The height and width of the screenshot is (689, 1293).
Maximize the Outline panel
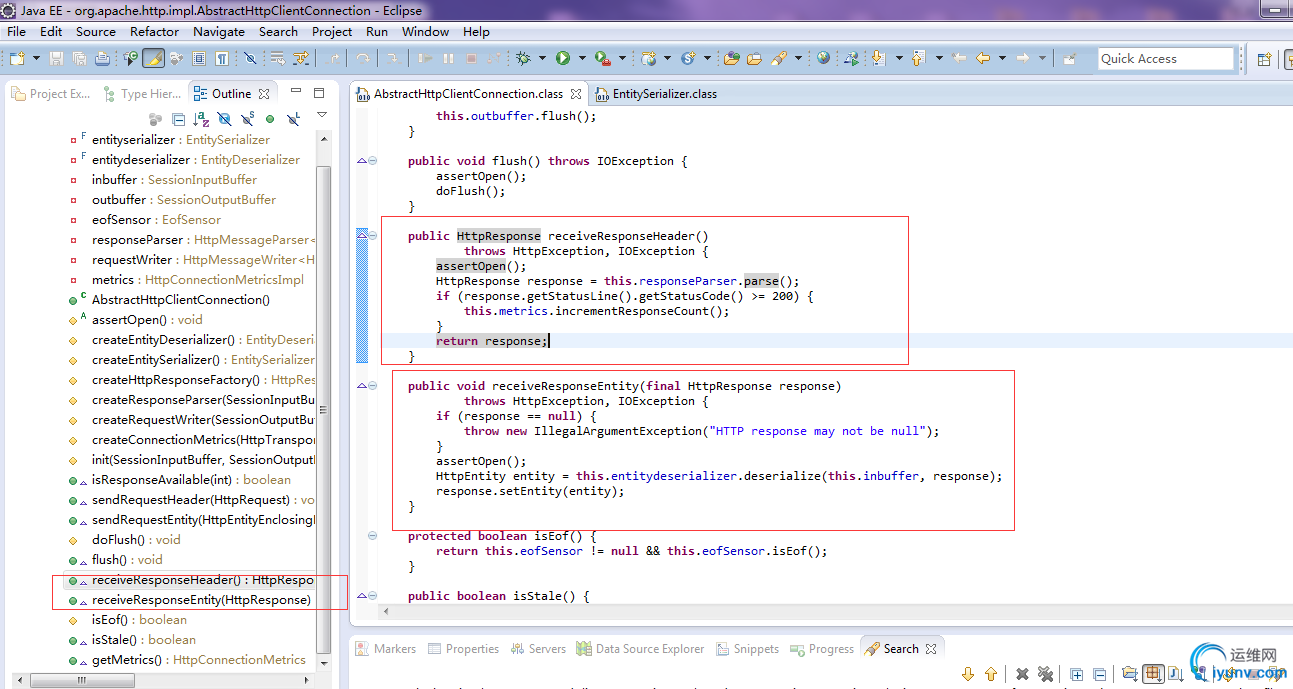click(319, 92)
